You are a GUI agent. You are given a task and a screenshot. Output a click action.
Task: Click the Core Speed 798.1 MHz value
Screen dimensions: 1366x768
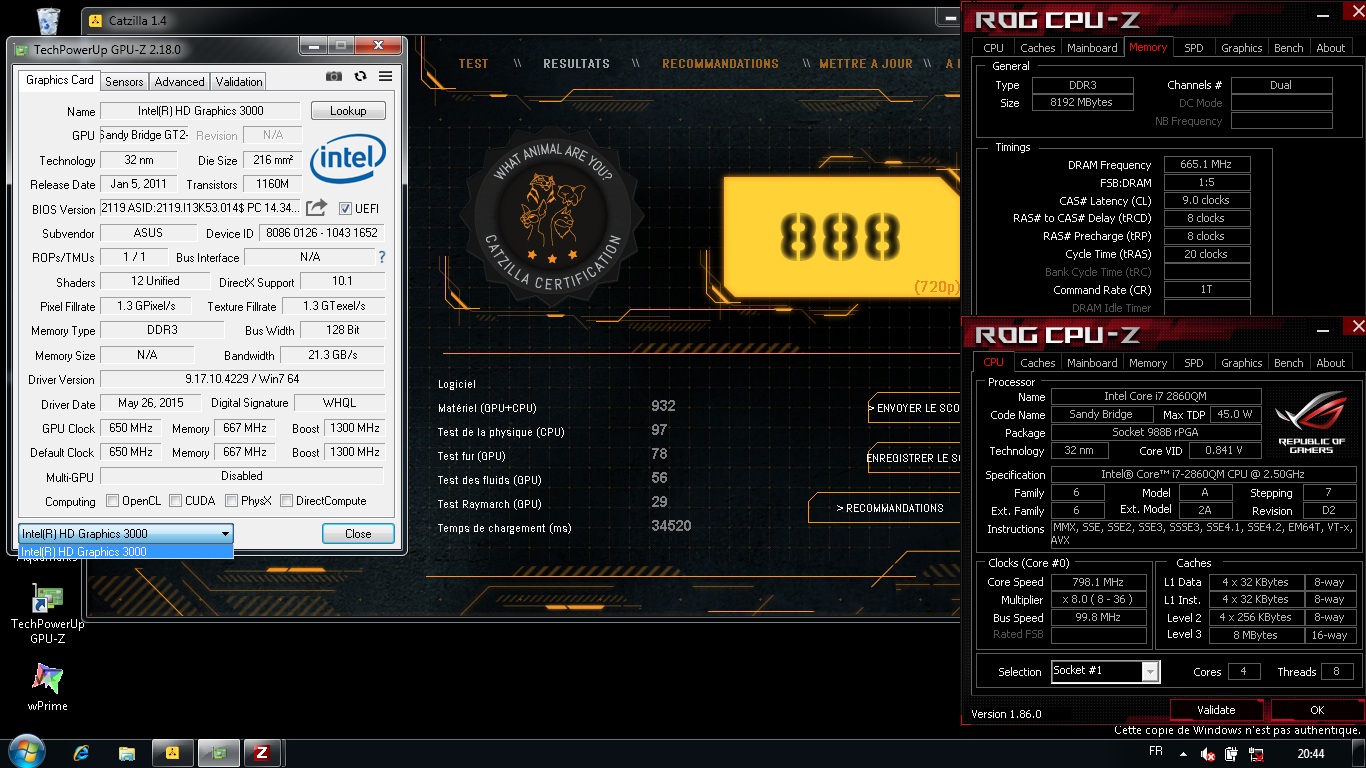(x=1097, y=582)
